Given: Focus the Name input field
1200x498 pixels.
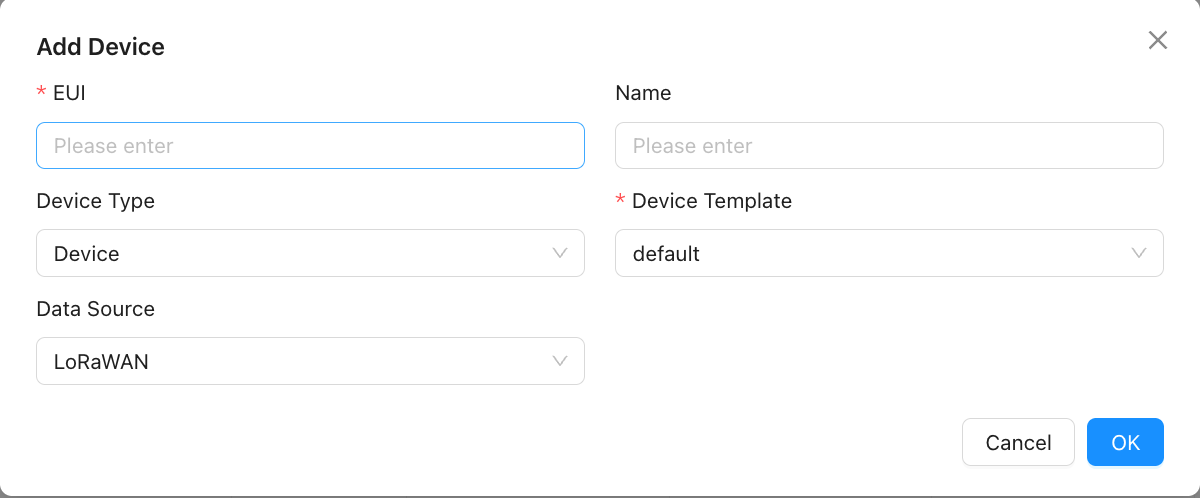Looking at the screenshot, I should point(889,146).
